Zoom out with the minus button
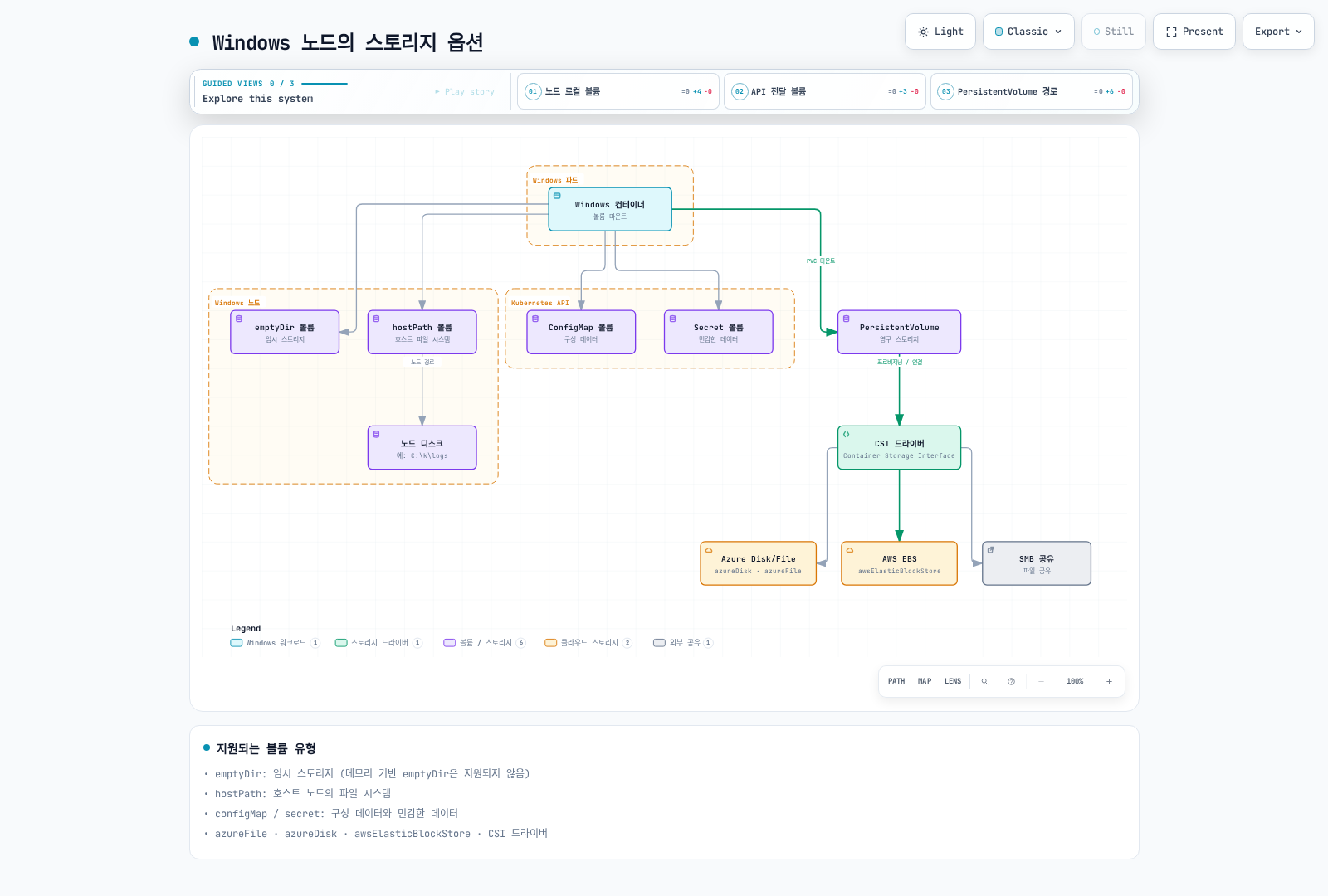The image size is (1328, 896). point(1041,681)
